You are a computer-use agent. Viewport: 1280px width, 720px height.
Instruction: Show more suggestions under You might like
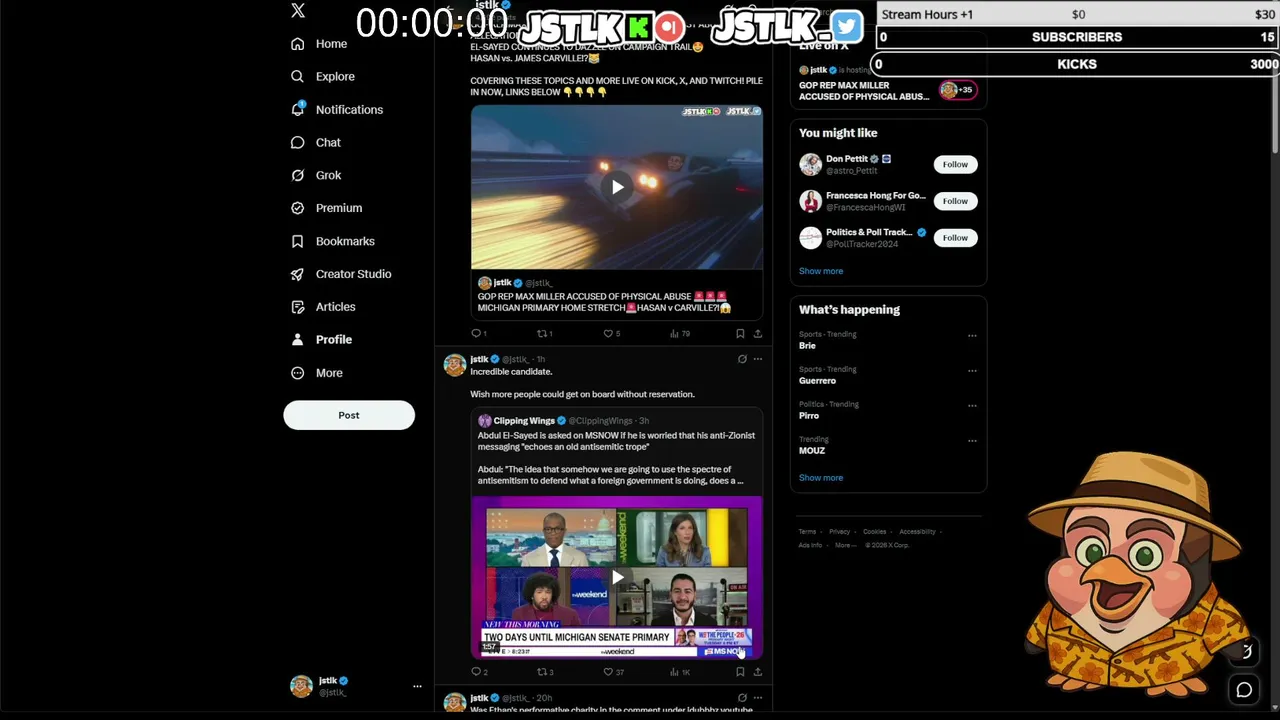821,271
